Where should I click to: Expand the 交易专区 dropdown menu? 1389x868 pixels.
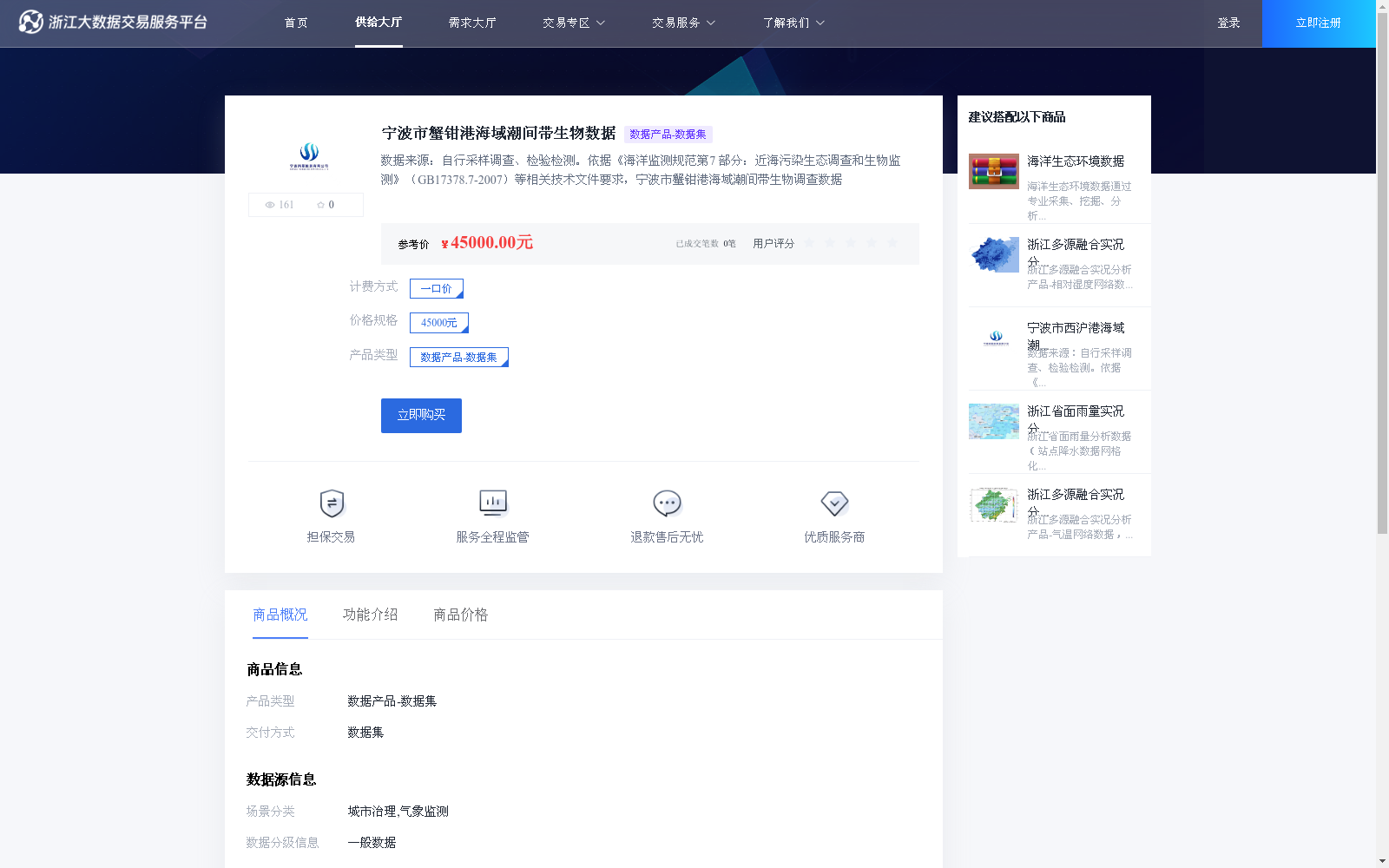(574, 23)
